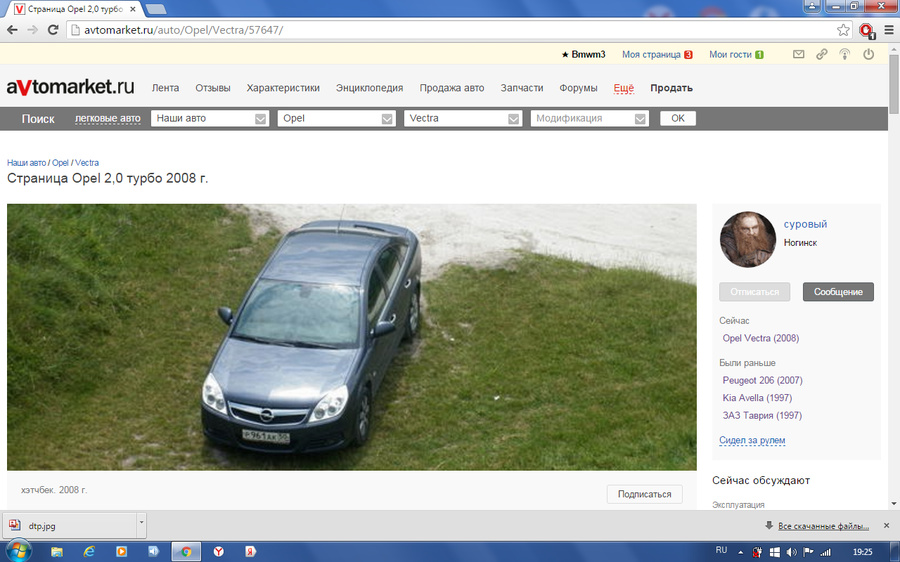Close the downloads bar
The width and height of the screenshot is (900, 562).
tap(886, 526)
